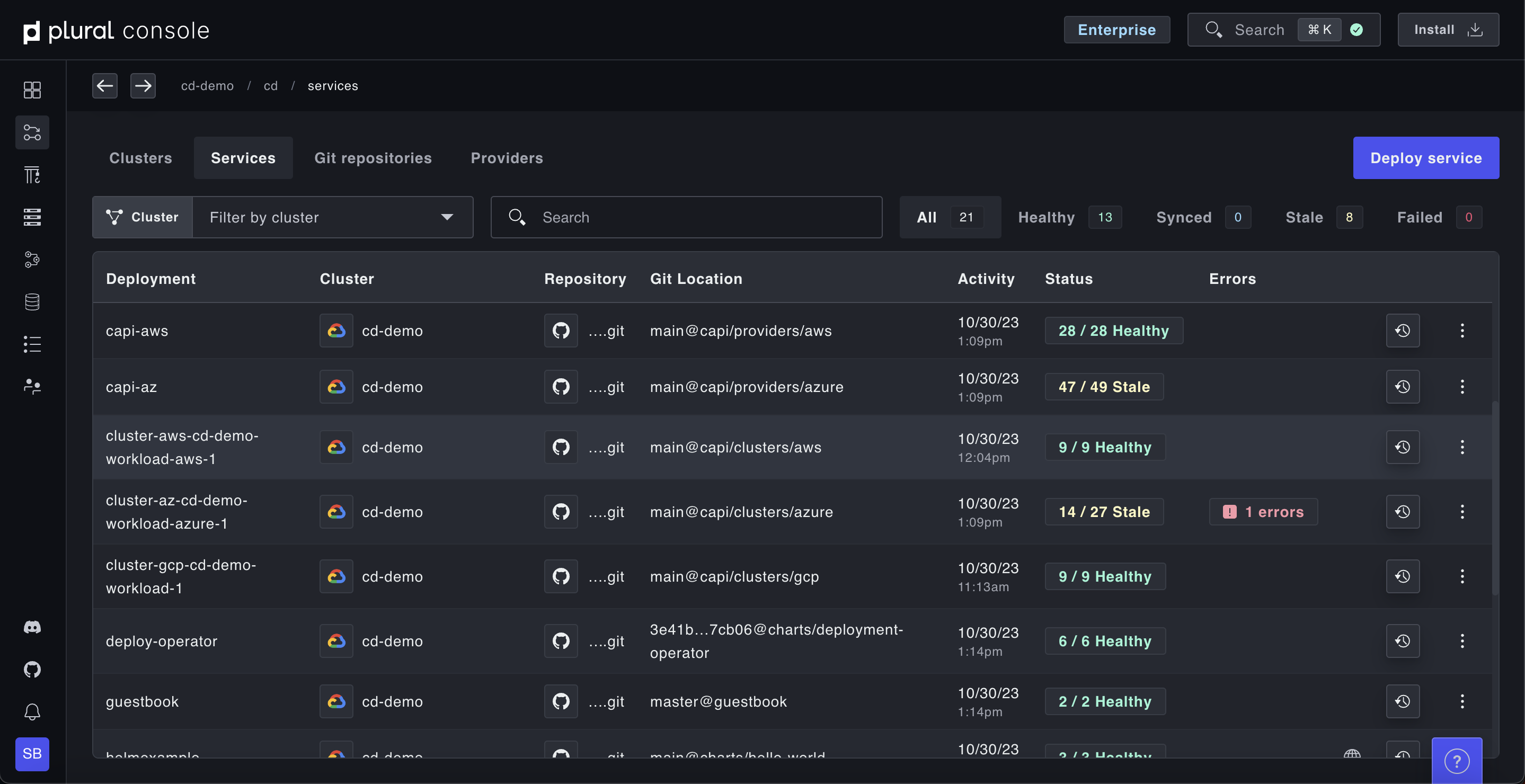Filter services by Failed status
This screenshot has height=784, width=1525.
[x=1440, y=217]
